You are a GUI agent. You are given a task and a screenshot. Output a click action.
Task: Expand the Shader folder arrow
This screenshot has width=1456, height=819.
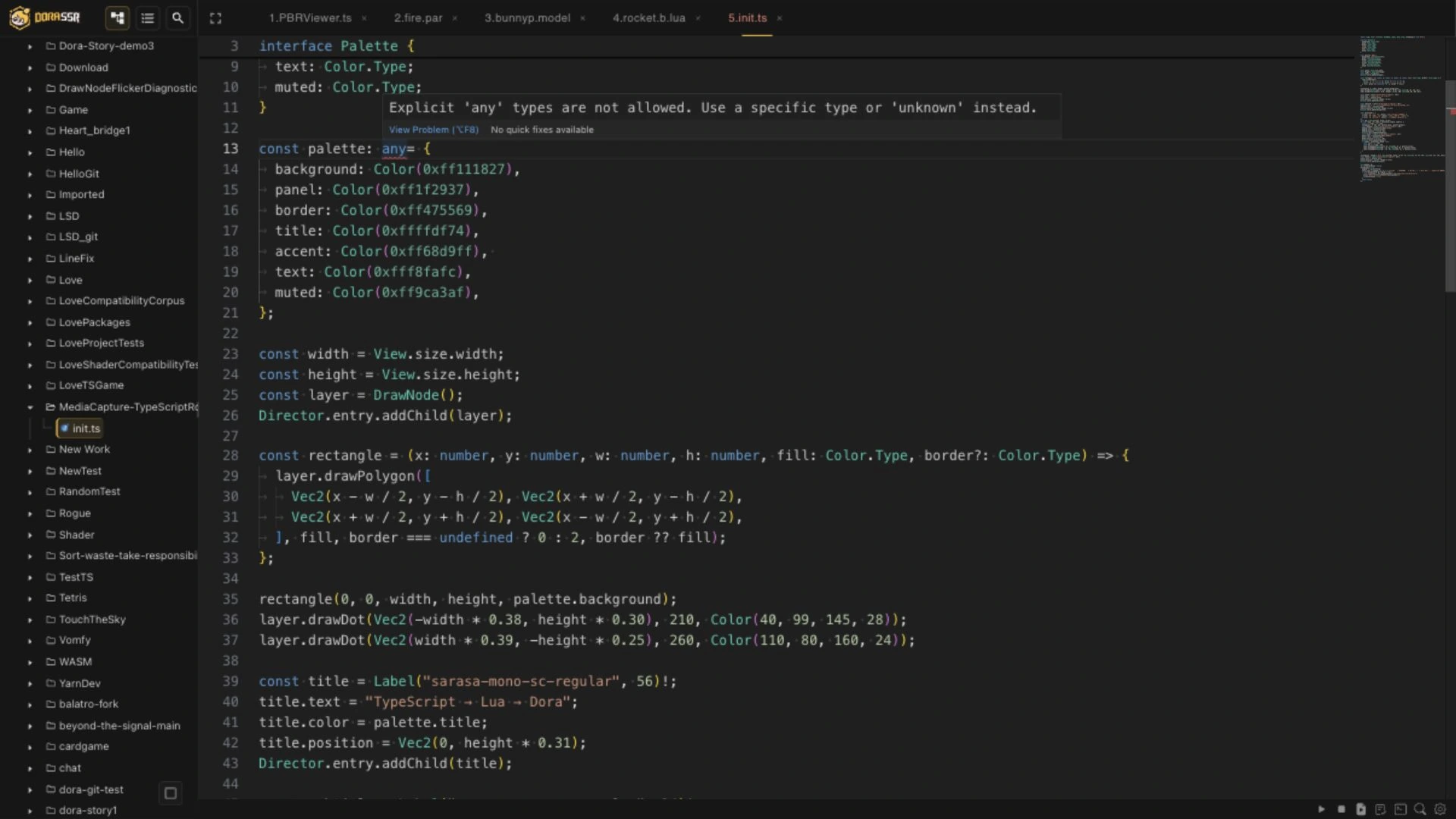coord(30,535)
